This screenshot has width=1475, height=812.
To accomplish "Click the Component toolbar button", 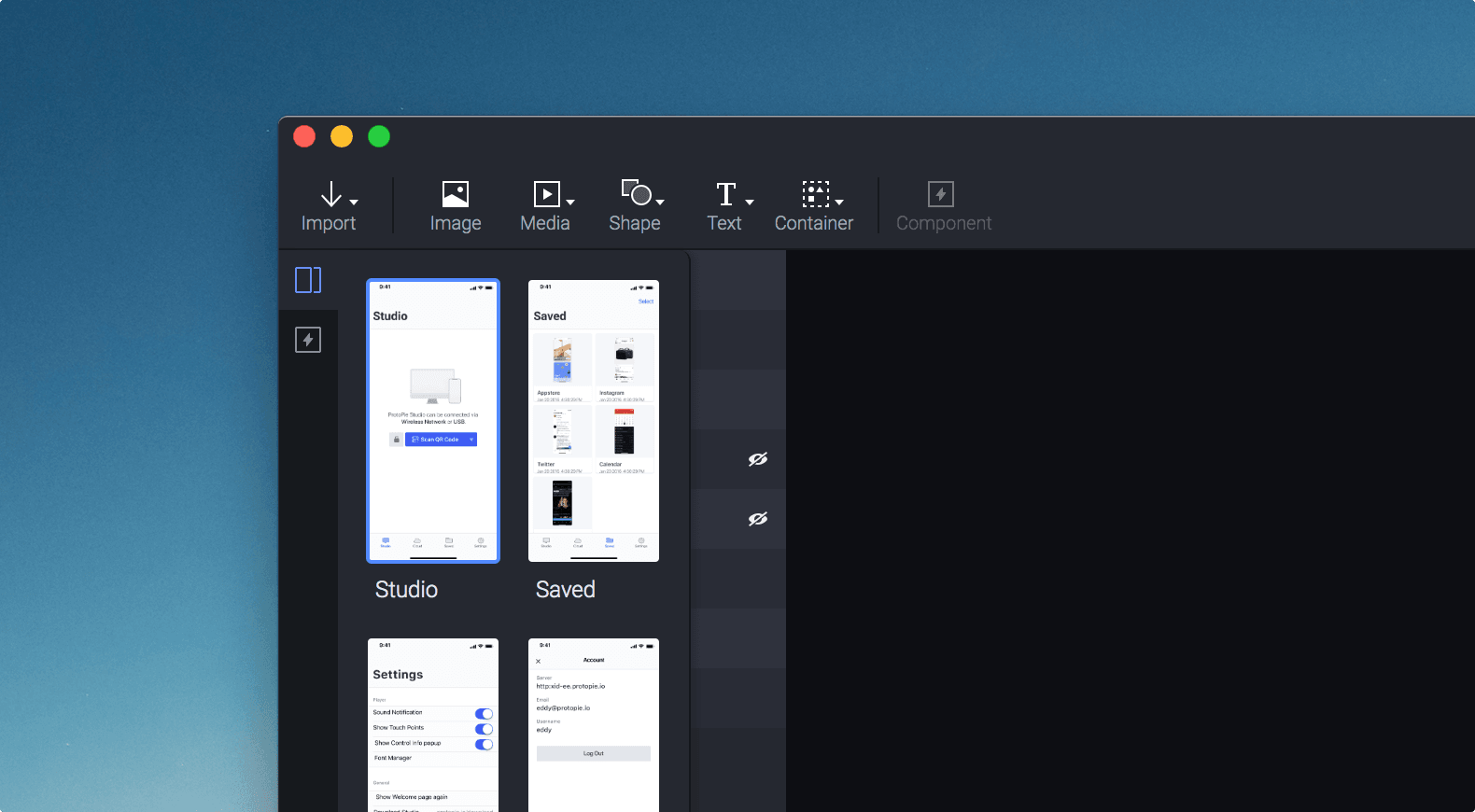I will click(944, 206).
